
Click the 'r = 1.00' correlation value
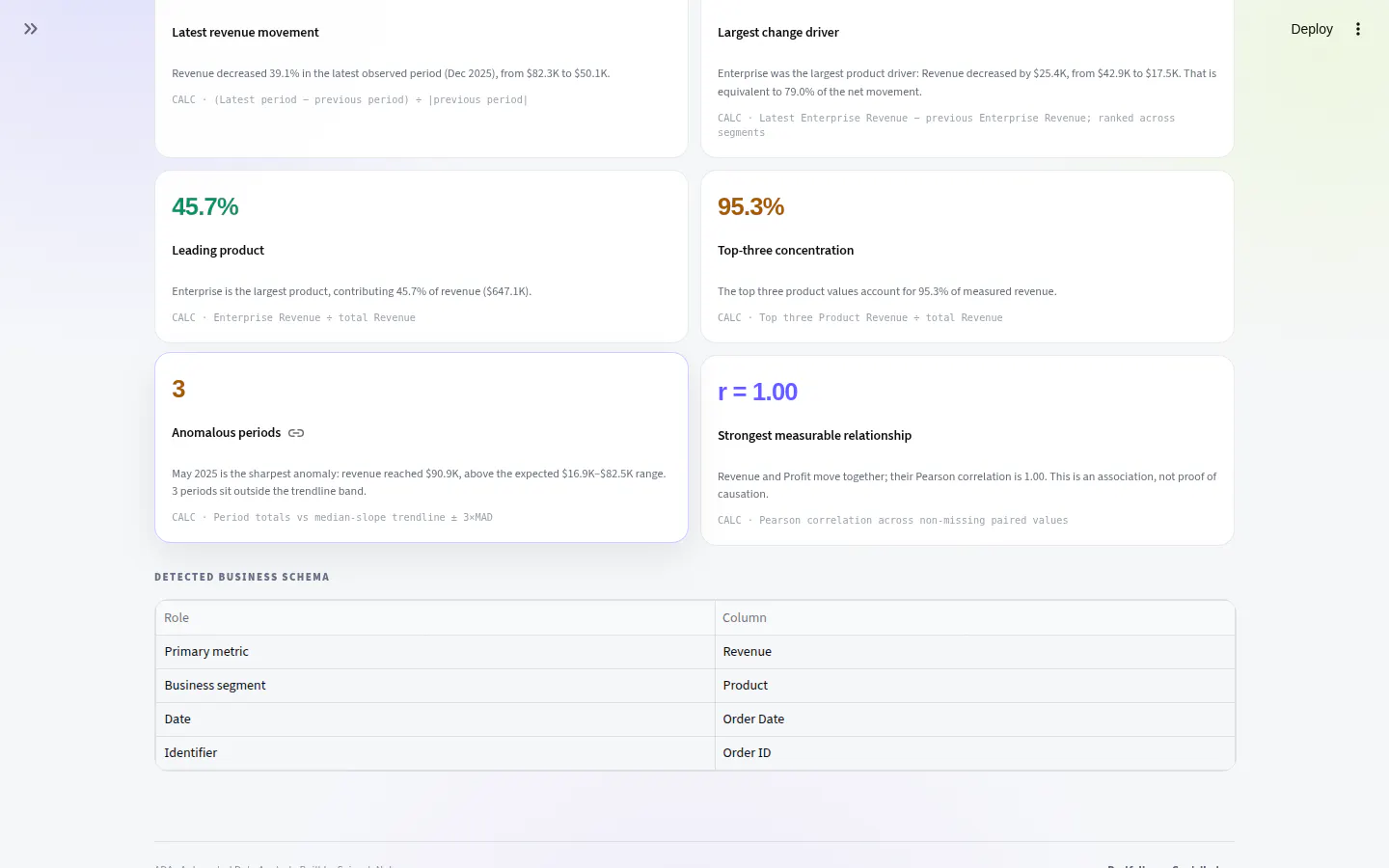coord(757,392)
